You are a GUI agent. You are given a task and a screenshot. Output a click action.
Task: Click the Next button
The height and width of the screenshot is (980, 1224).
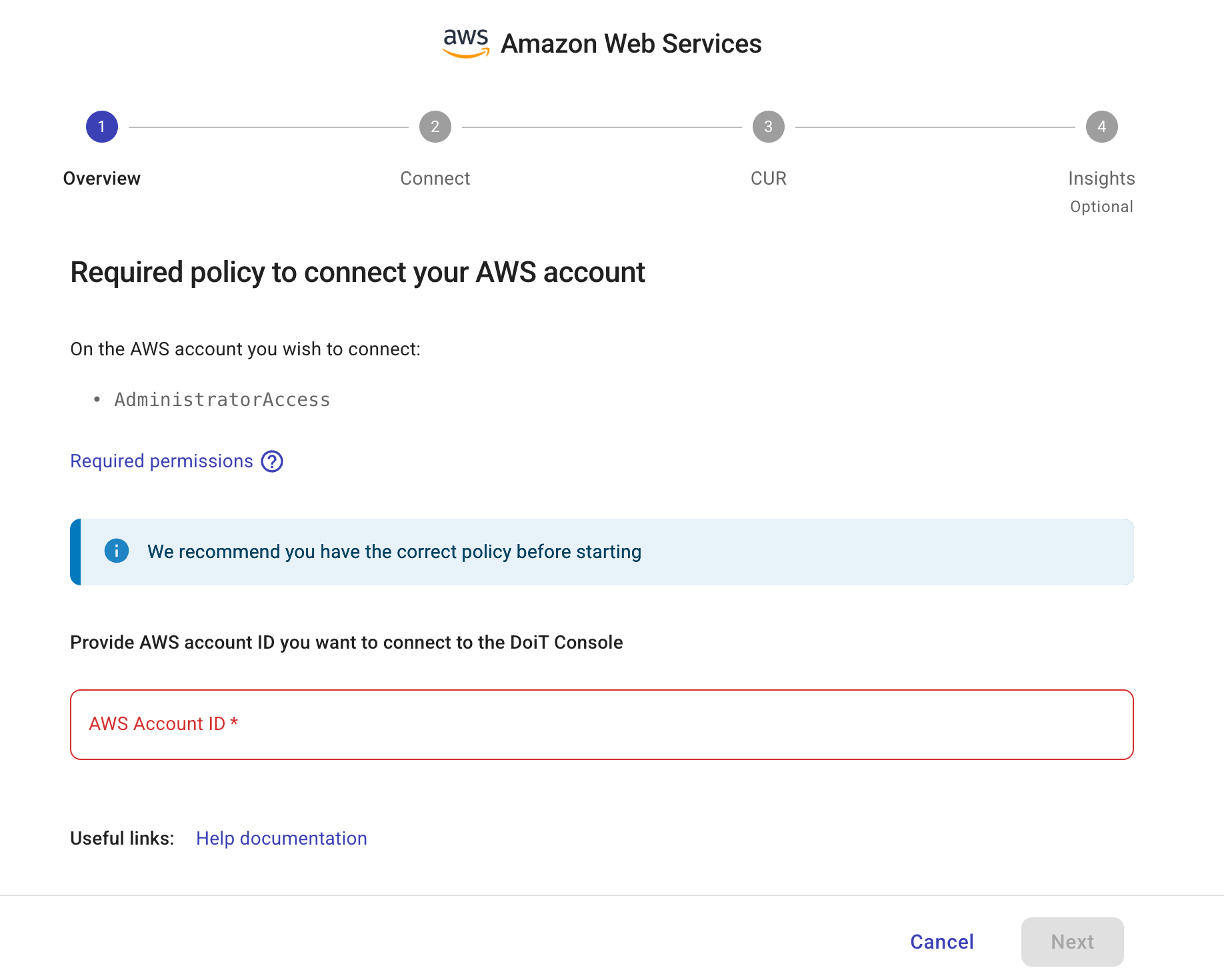tap(1071, 941)
